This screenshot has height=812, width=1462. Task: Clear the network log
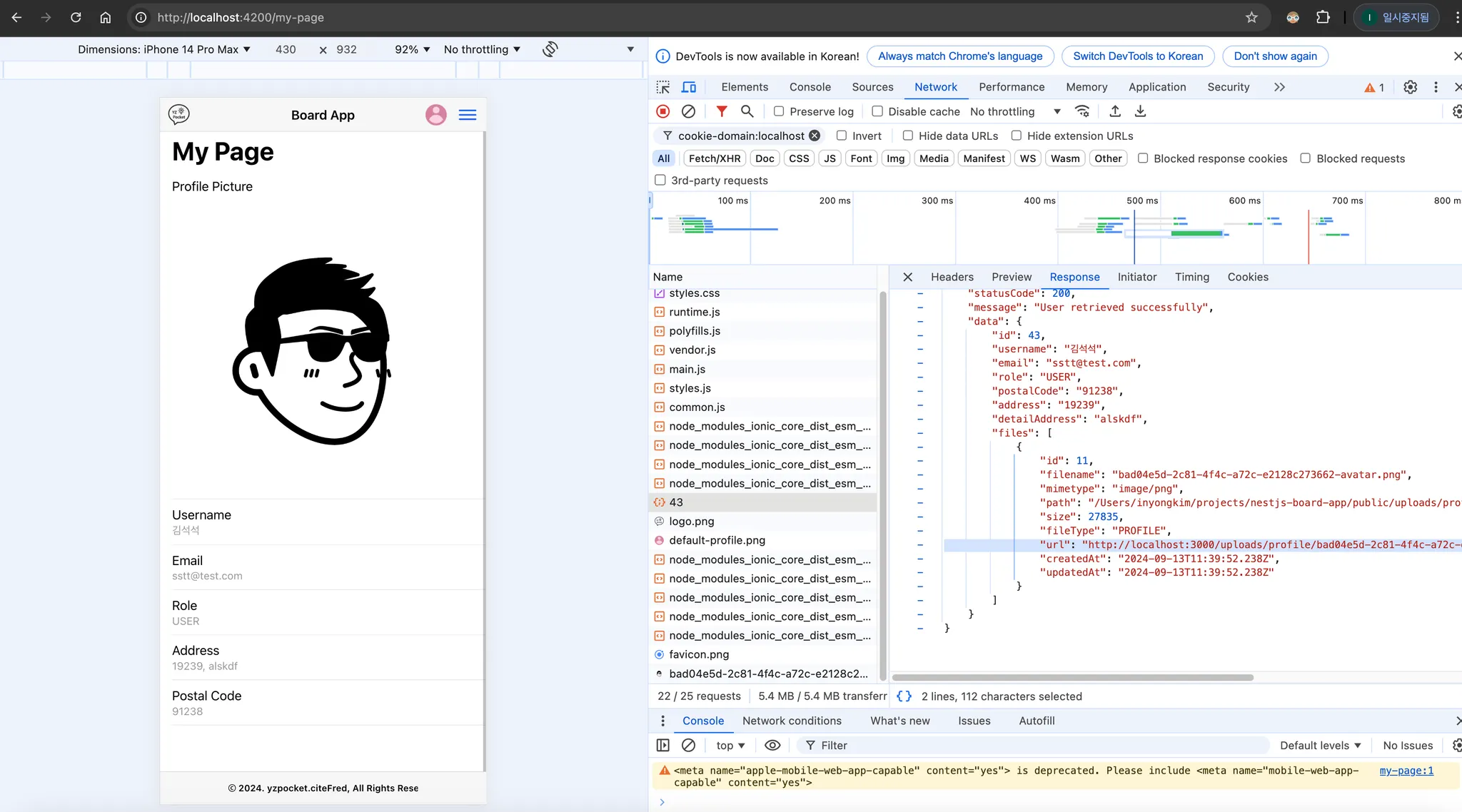(x=688, y=111)
